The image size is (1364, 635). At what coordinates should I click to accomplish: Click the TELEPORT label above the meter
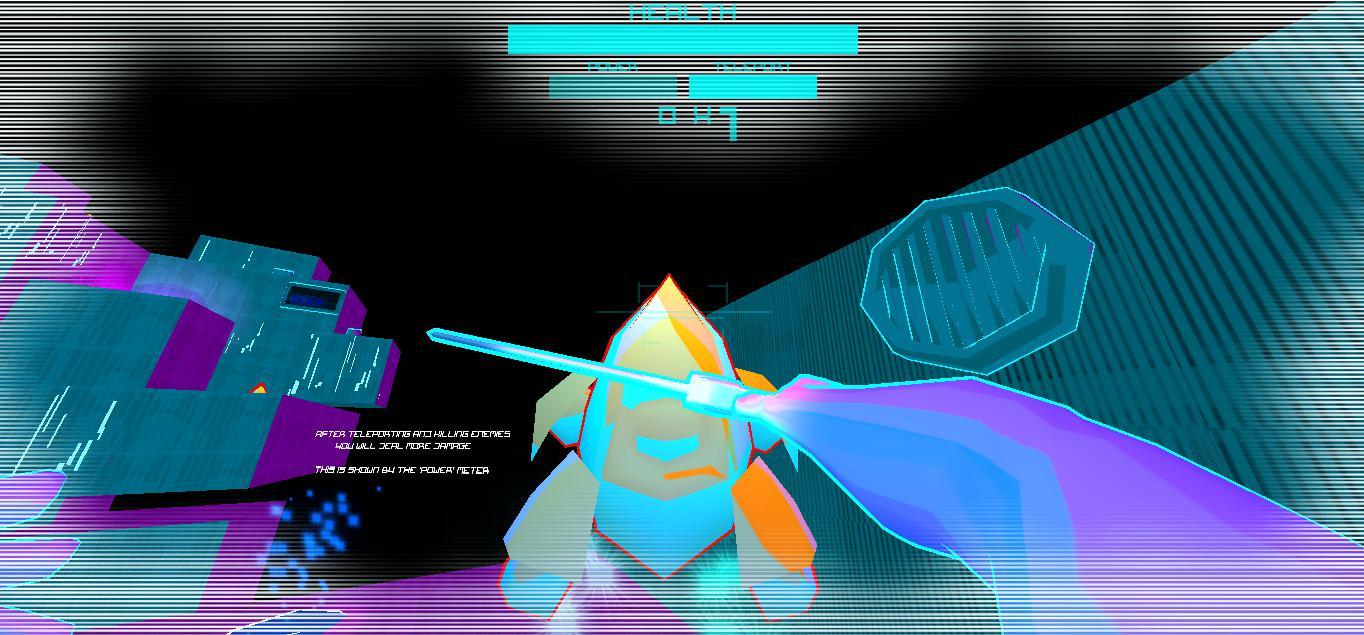(x=754, y=67)
